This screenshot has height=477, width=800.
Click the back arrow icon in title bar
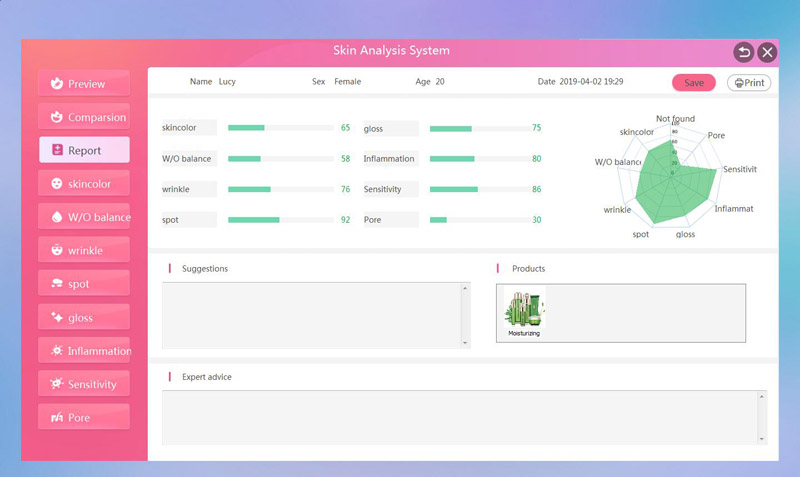pos(743,53)
